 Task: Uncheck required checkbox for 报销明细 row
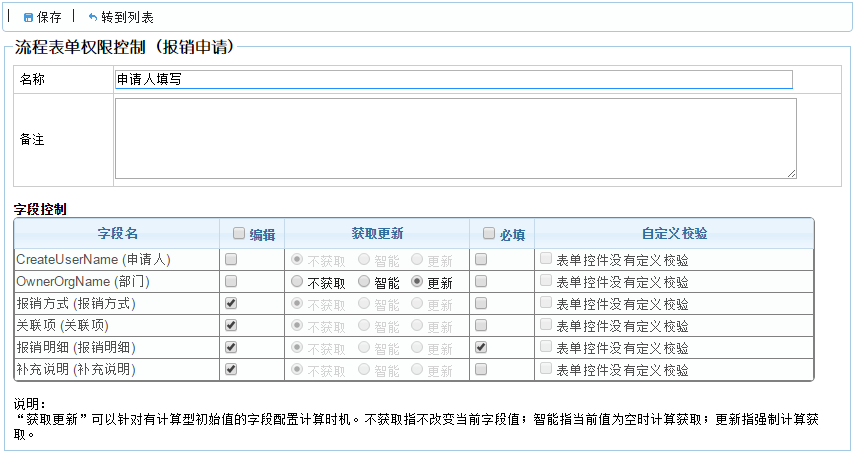[481, 347]
